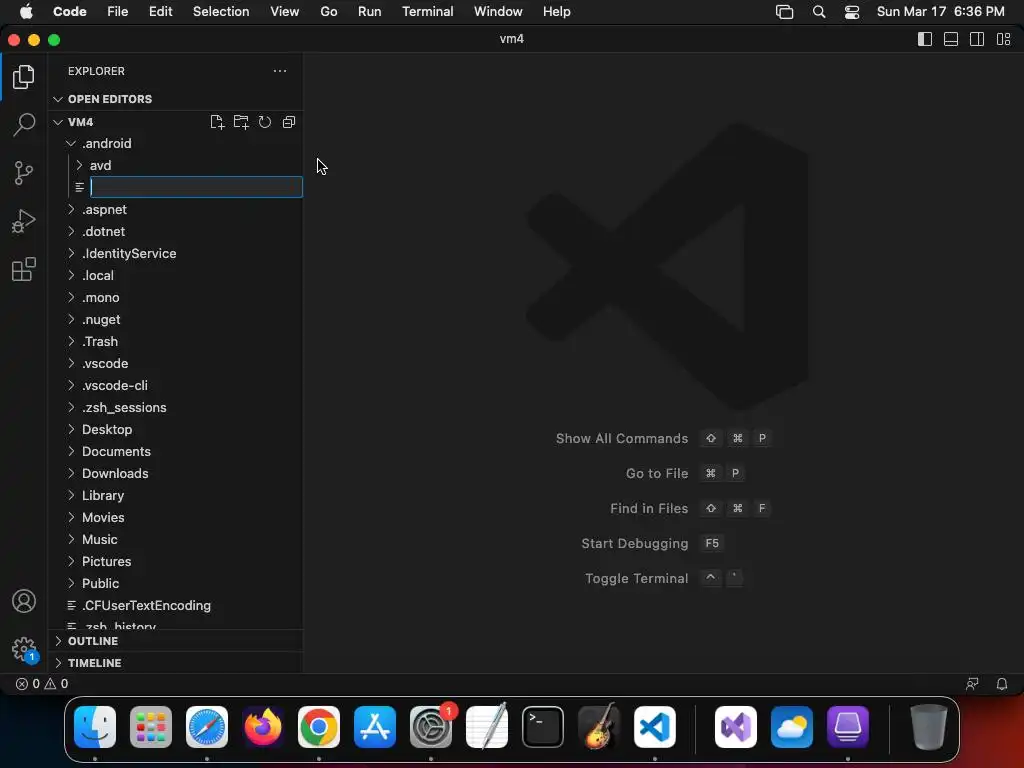
Task: Open the Run menu
Action: (370, 12)
